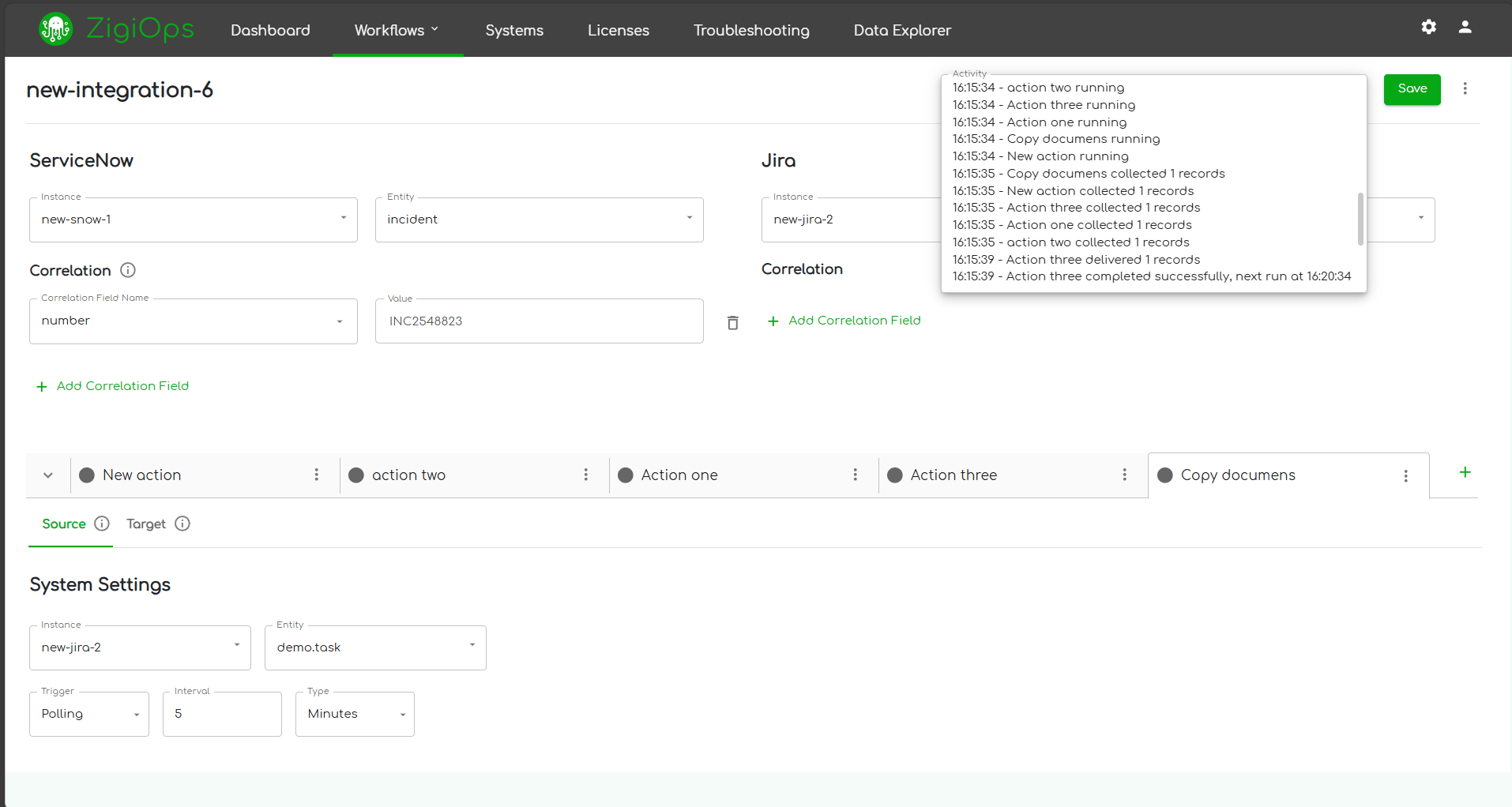1512x807 pixels.
Task: Click log entry 'Action three completed successfully'
Action: pyautogui.click(x=1152, y=276)
